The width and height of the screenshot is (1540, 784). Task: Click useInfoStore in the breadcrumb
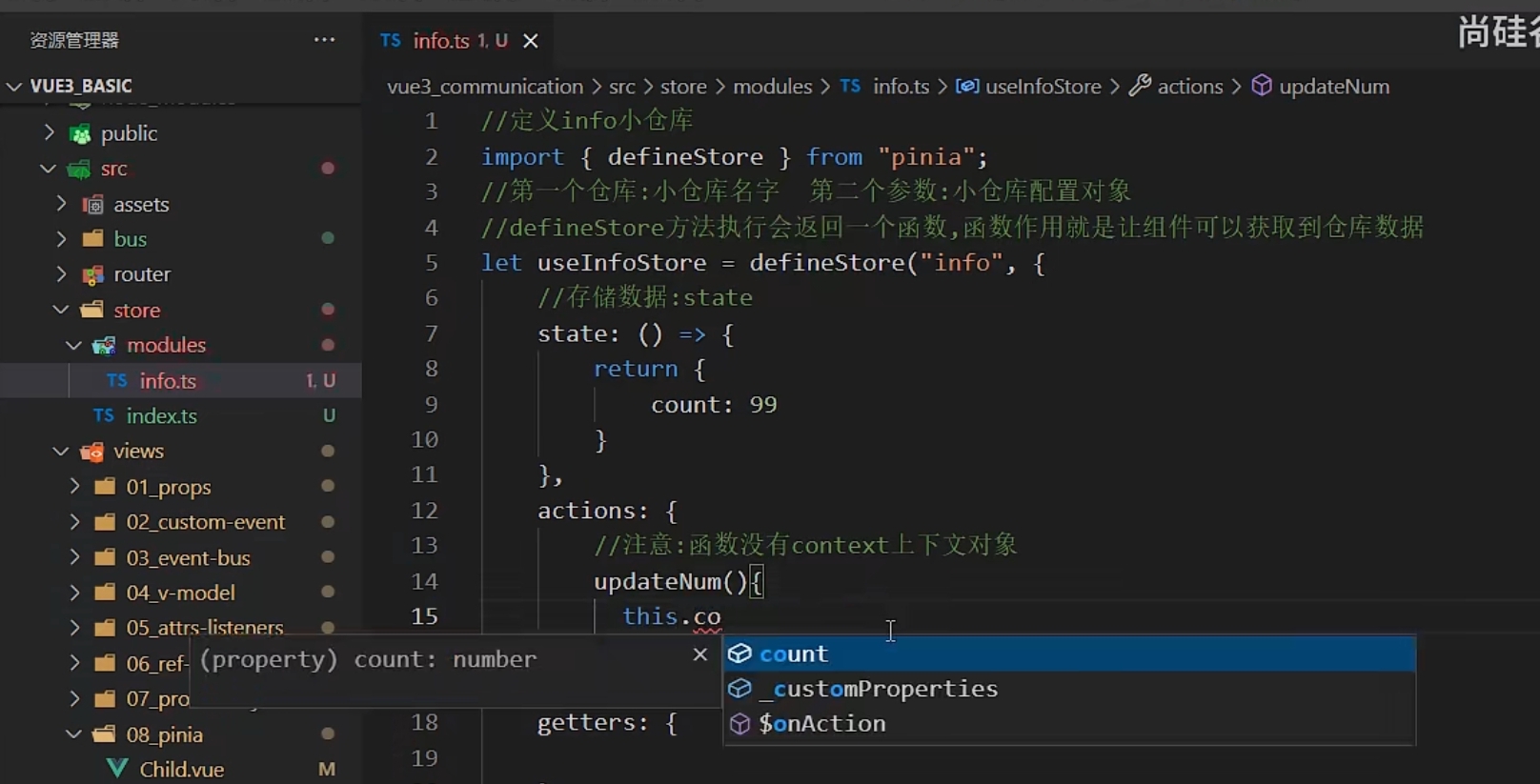[1043, 87]
